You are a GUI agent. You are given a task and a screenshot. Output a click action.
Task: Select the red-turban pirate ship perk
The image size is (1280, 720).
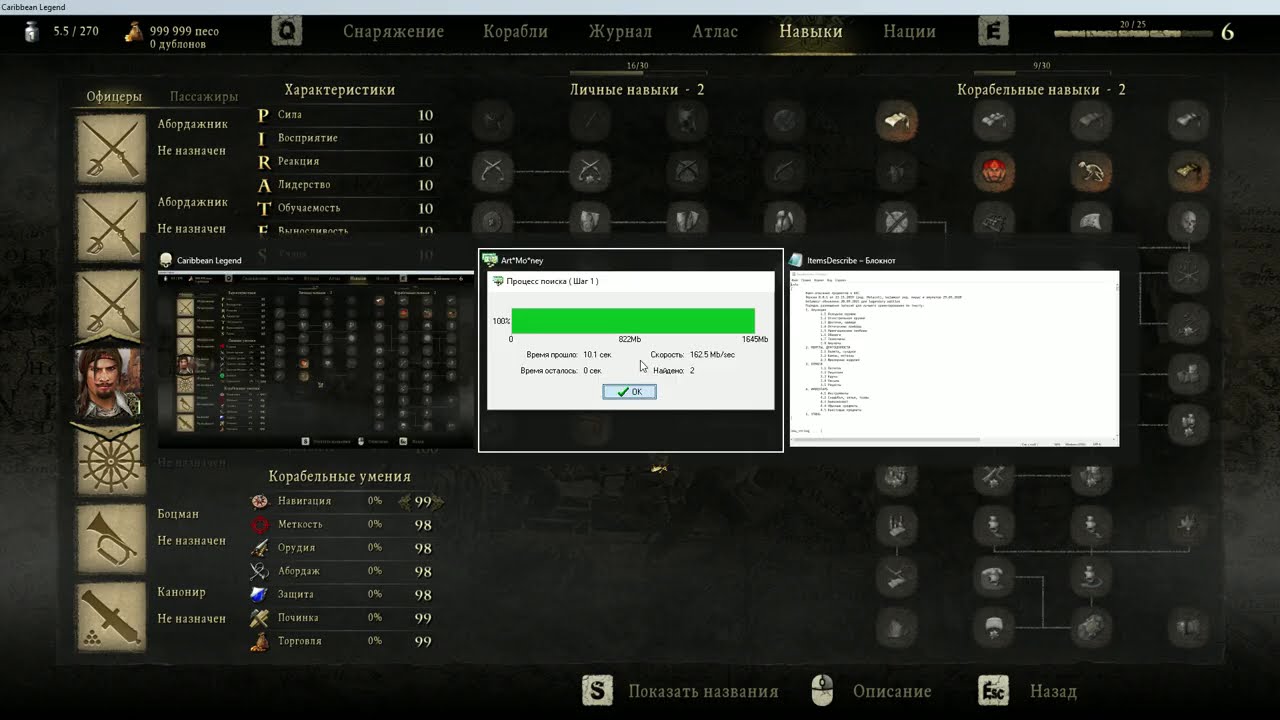pos(993,171)
